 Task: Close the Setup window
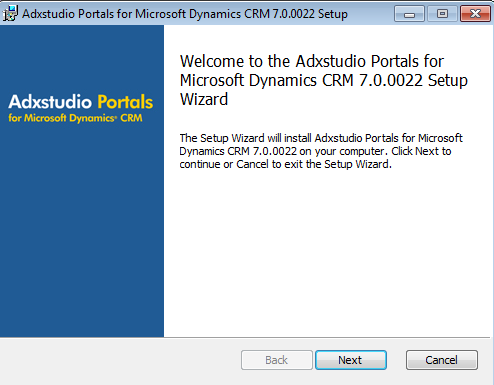click(x=475, y=14)
